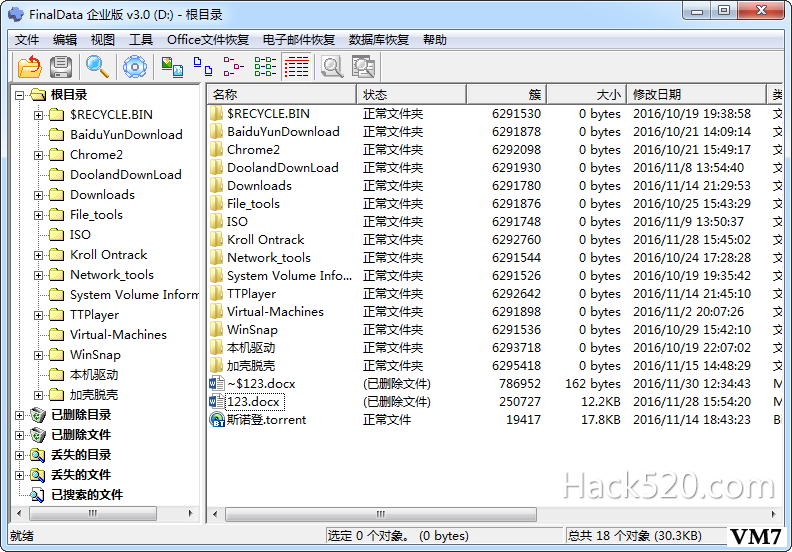The height and width of the screenshot is (552, 792).
Task: Click the 斯诺登.torrent file icon
Action: coord(217,420)
